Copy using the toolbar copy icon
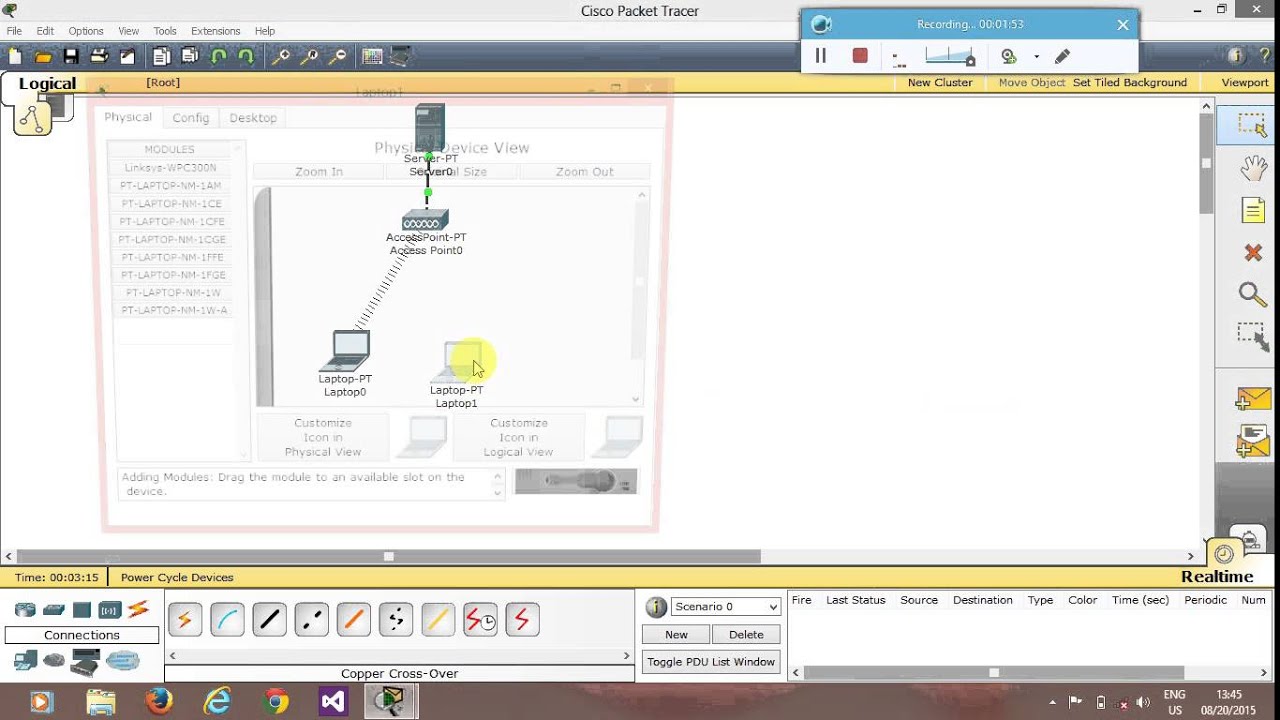Viewport: 1280px width, 720px height. [161, 56]
